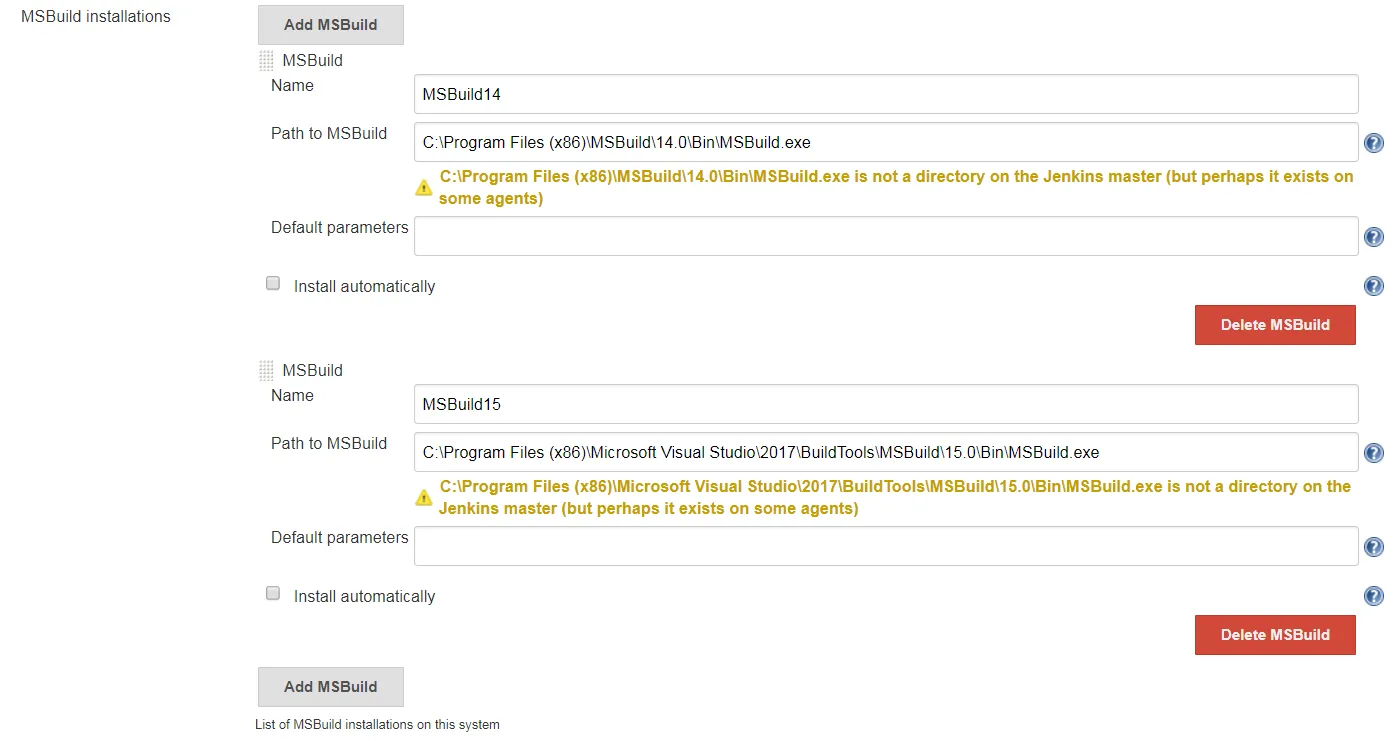Click the 'Name' label of the MSBuild15 entry
The image size is (1400, 741).
click(x=292, y=396)
